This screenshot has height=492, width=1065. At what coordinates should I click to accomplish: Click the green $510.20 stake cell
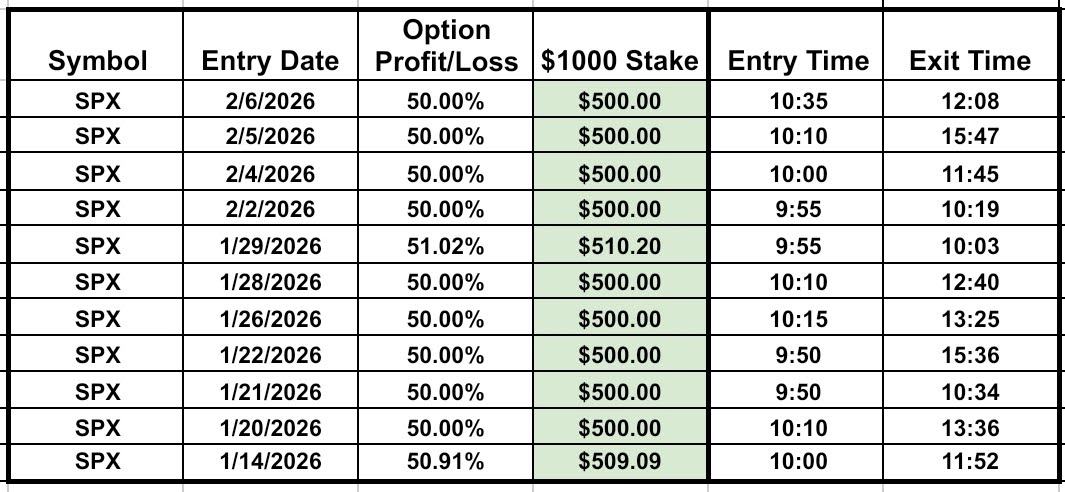620,246
